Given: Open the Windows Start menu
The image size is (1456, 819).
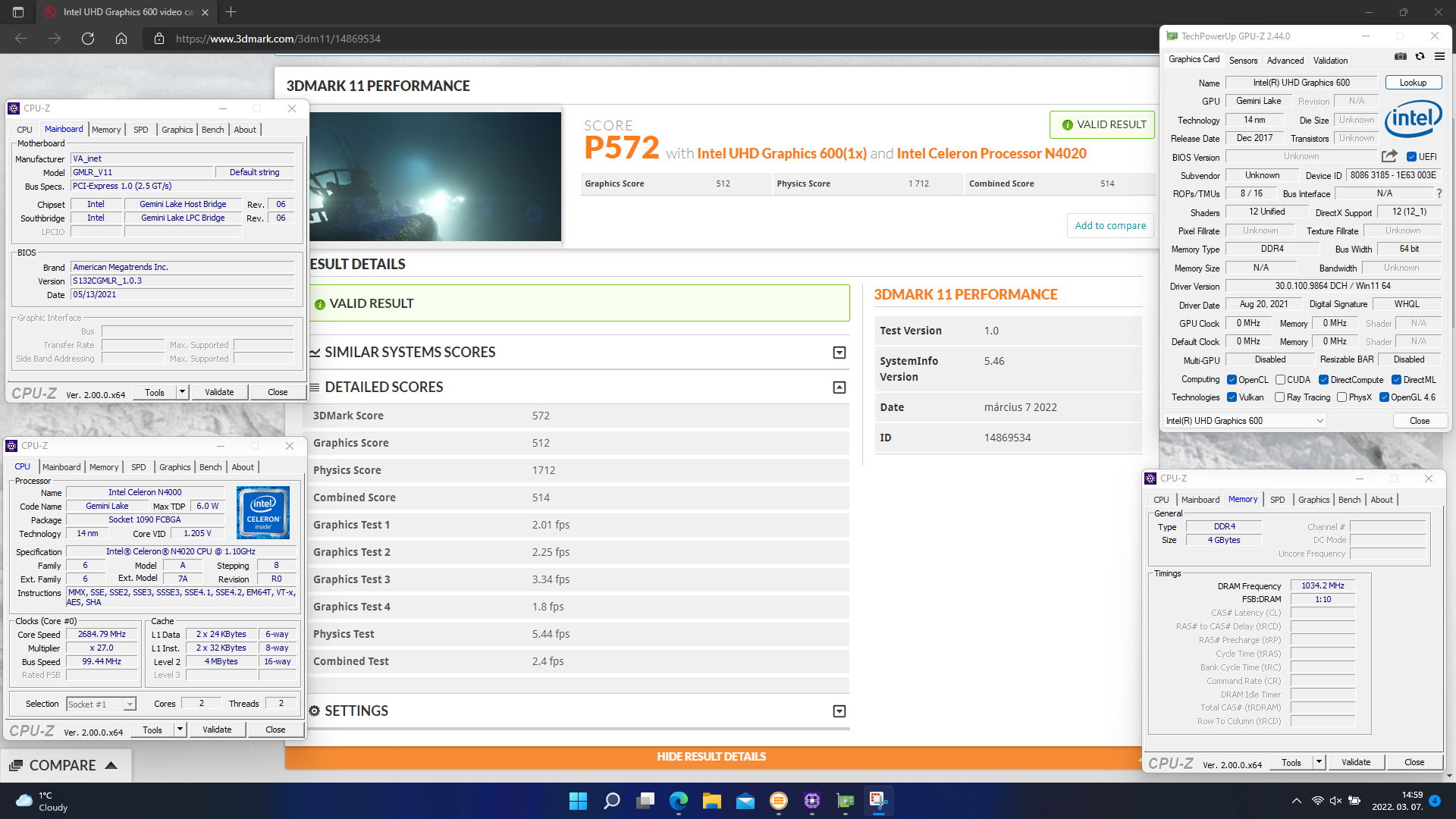Looking at the screenshot, I should click(578, 801).
